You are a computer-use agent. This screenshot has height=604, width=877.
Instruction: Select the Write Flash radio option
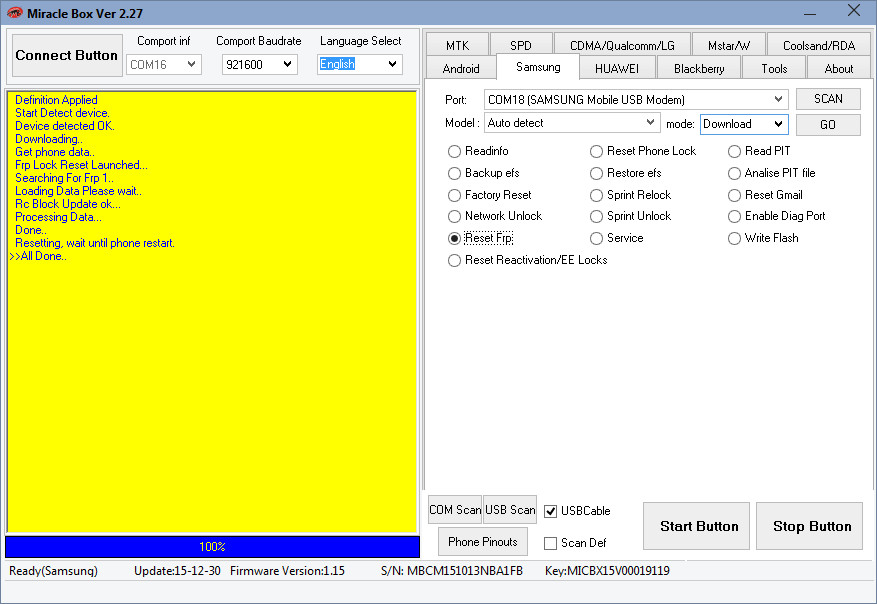(735, 238)
